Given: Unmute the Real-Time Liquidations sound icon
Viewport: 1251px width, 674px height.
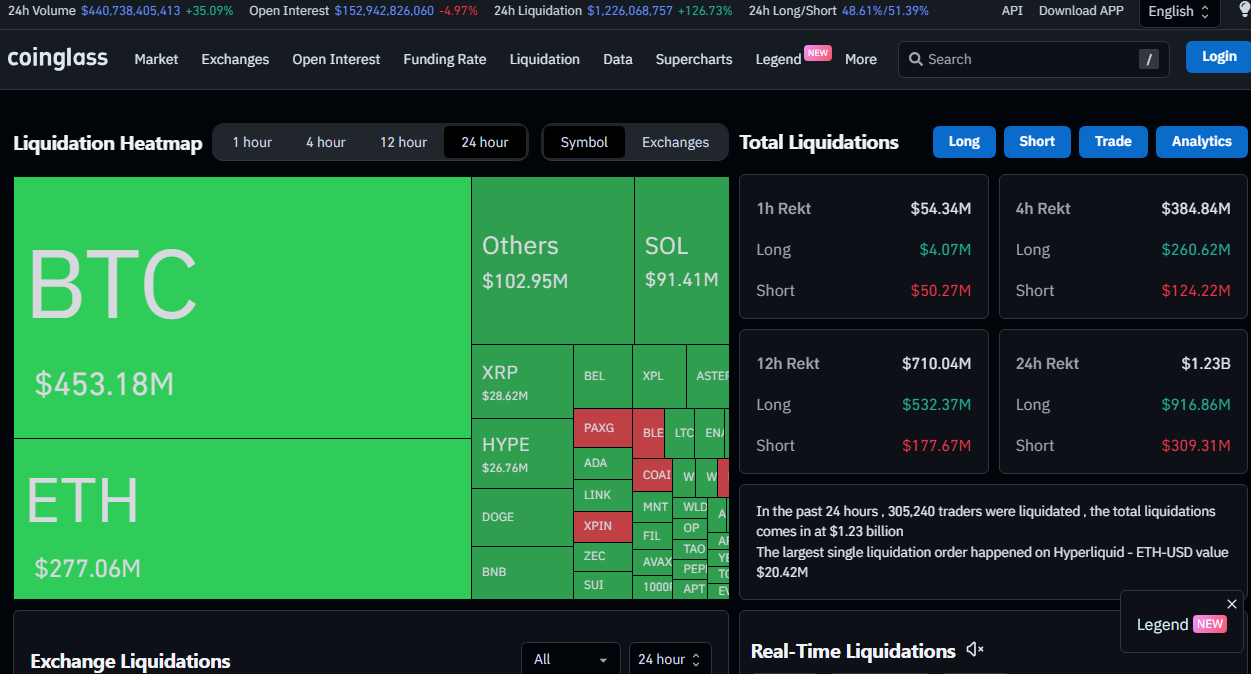Looking at the screenshot, I should (x=974, y=651).
